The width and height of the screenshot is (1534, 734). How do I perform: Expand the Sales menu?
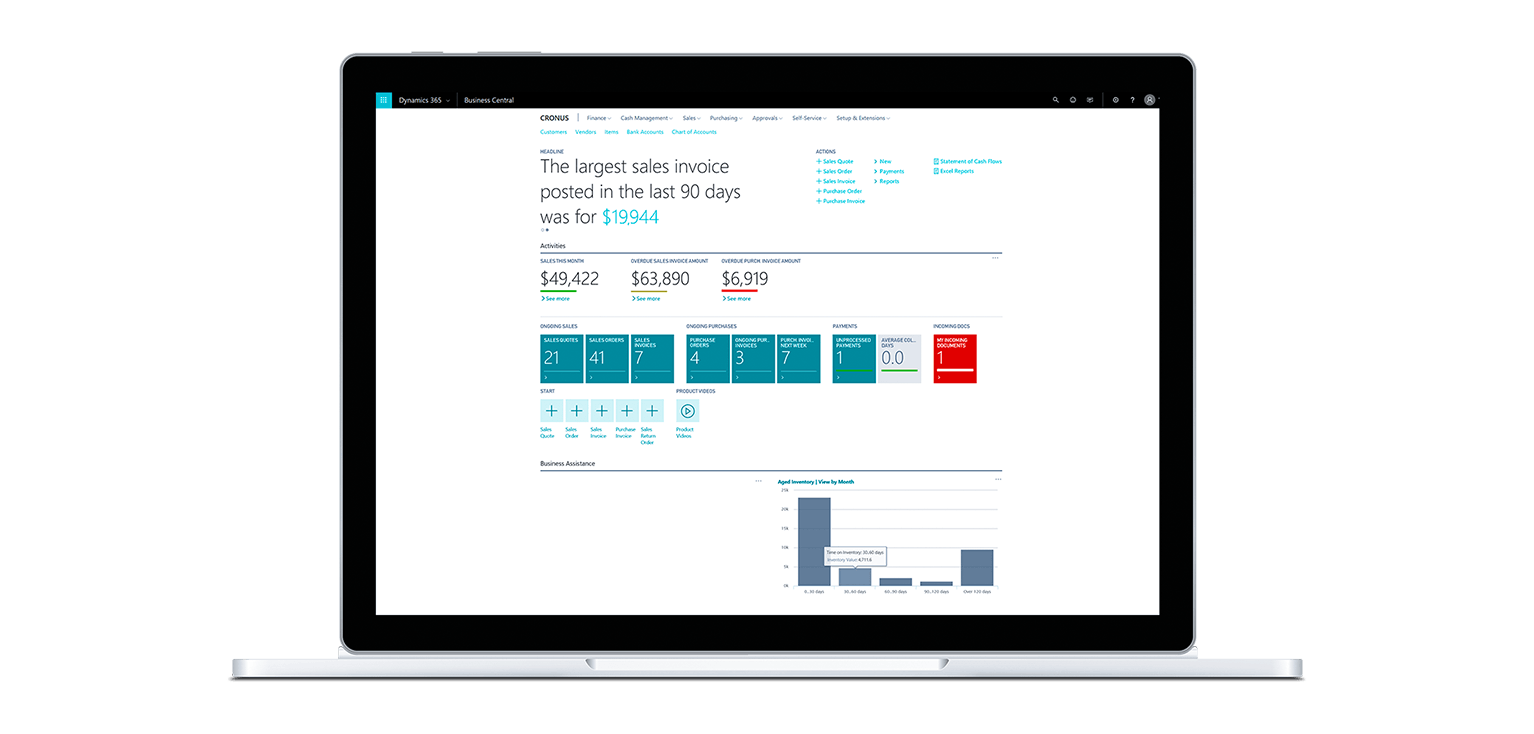692,118
